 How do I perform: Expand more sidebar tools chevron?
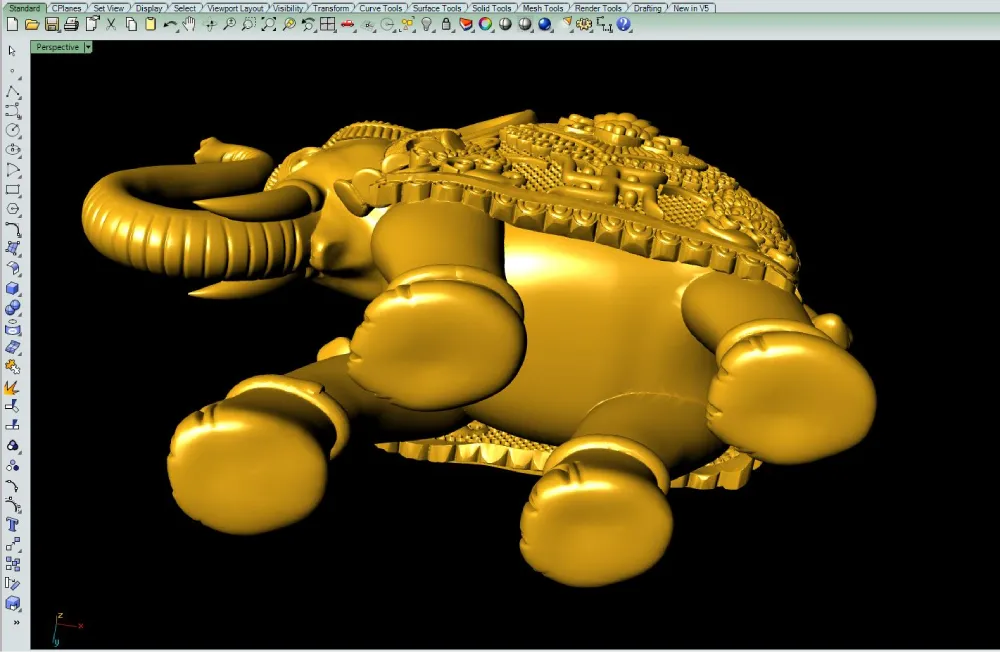tap(13, 622)
